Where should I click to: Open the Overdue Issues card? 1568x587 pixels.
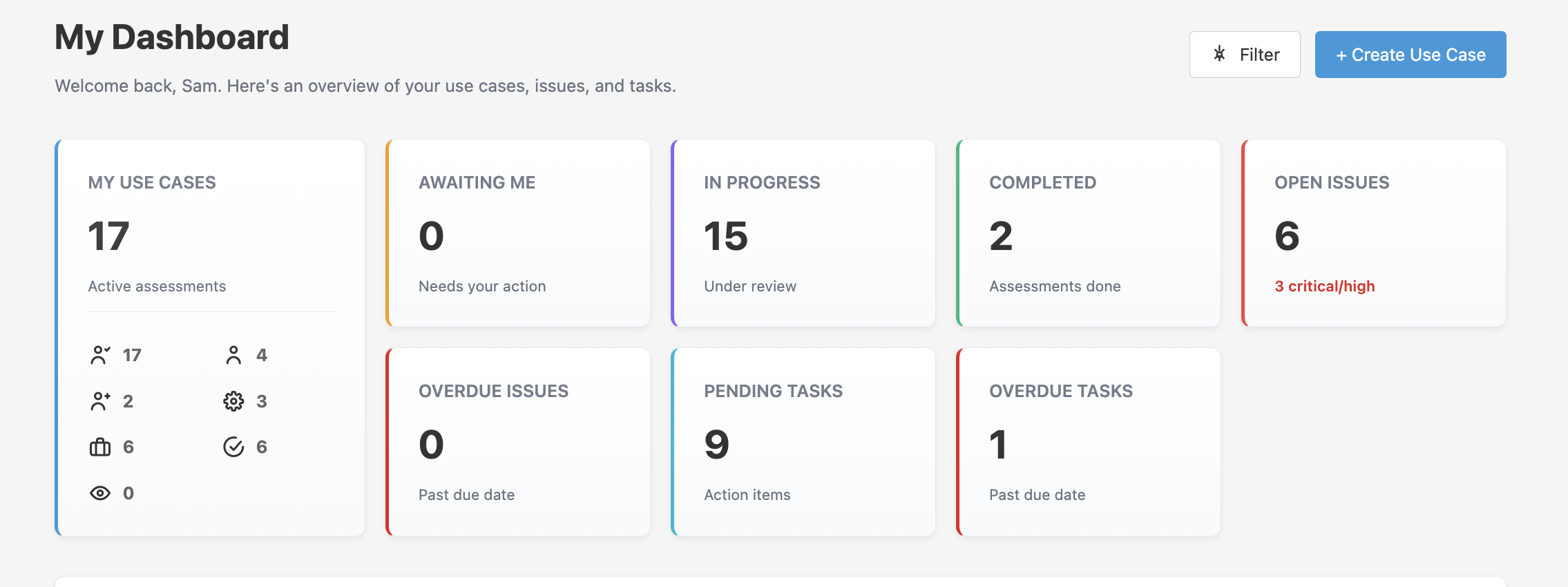(518, 442)
